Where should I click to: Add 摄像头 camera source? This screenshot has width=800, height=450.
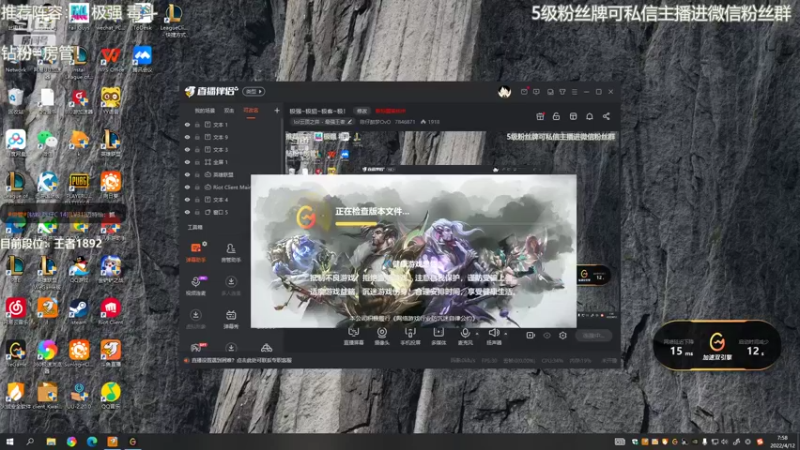tap(382, 336)
